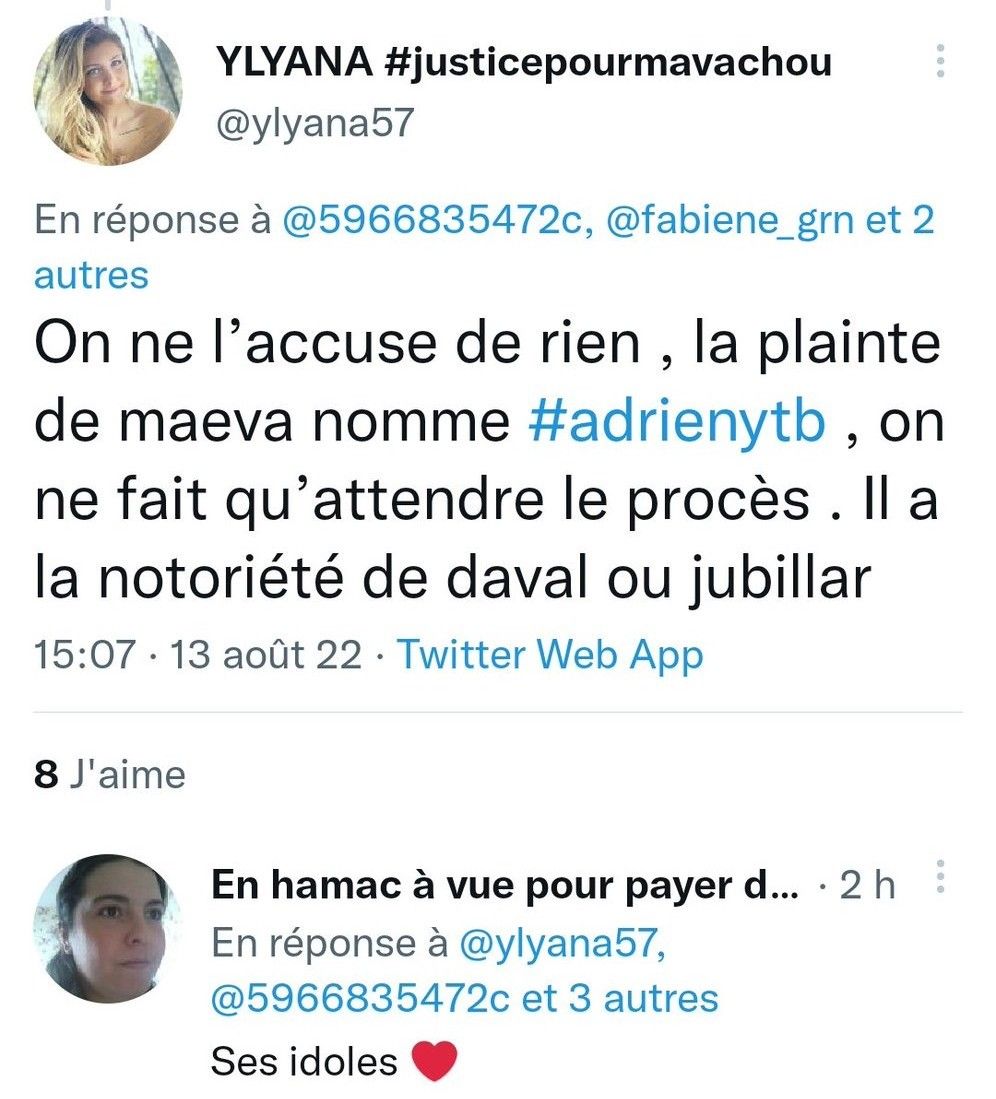Click the 2 h reply timestamp
Screen dimensions: 996x1099
pos(868,885)
